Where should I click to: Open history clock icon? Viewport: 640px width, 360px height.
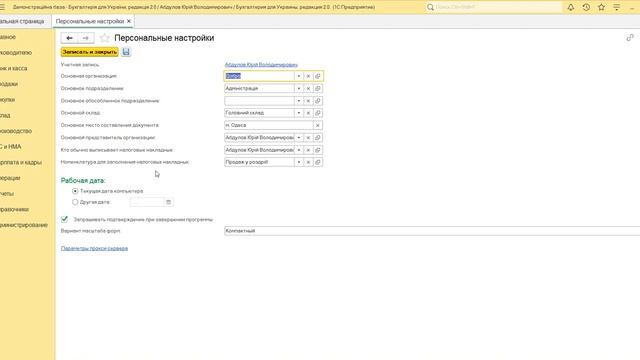tap(586, 7)
